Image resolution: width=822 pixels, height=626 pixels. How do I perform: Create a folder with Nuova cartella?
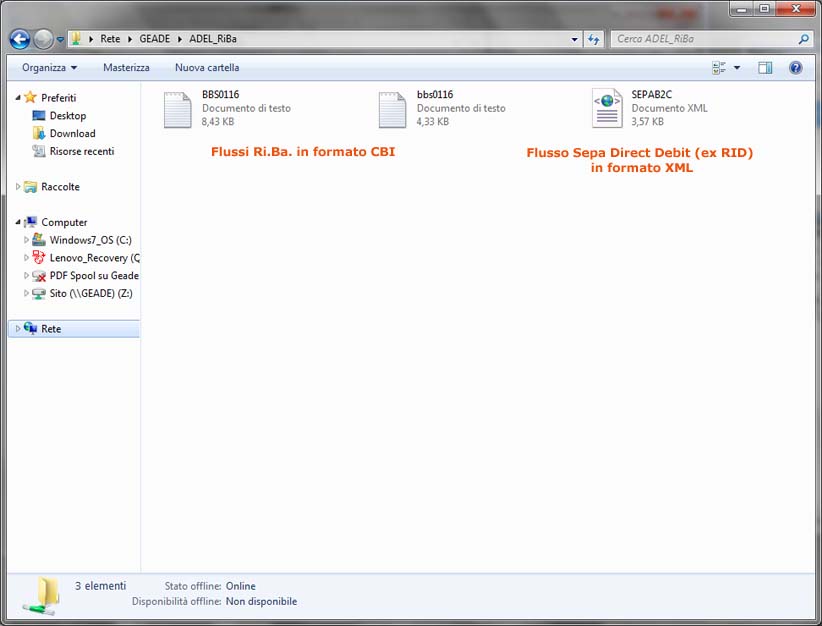[x=207, y=68]
